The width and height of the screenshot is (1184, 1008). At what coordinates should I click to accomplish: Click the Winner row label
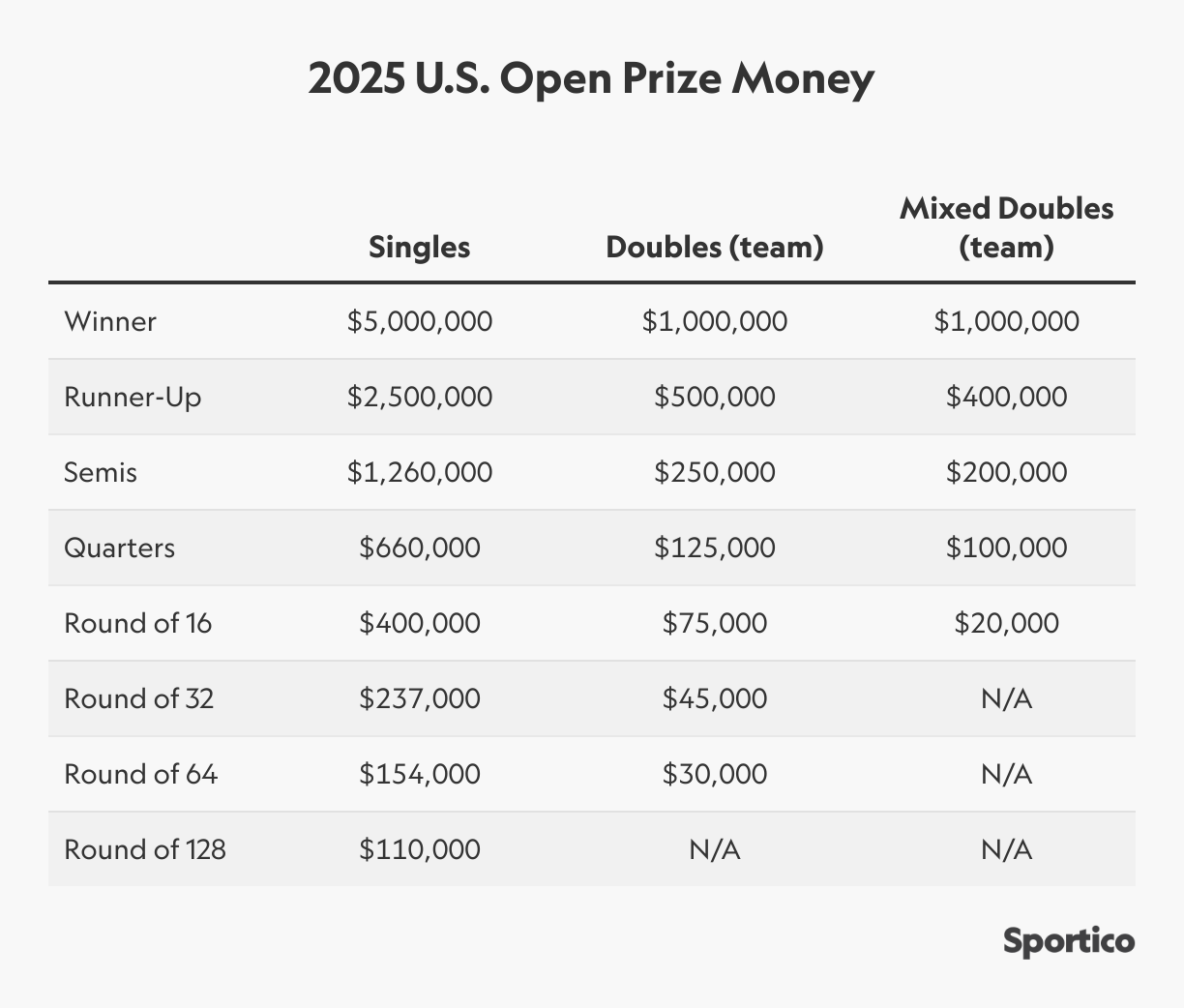pos(110,321)
